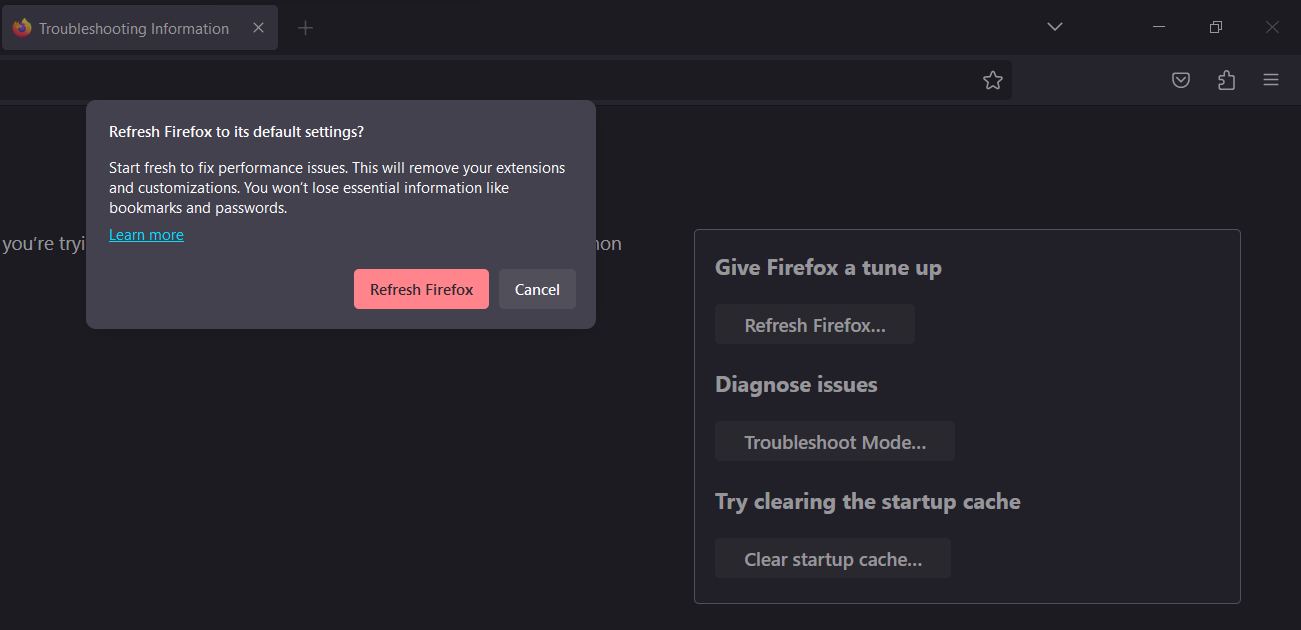Minimize the browser window
This screenshot has width=1301, height=630.
[1158, 27]
